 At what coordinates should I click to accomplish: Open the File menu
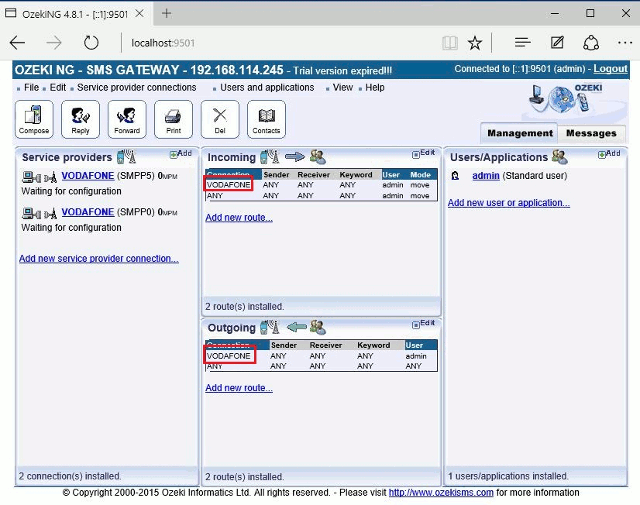point(31,88)
